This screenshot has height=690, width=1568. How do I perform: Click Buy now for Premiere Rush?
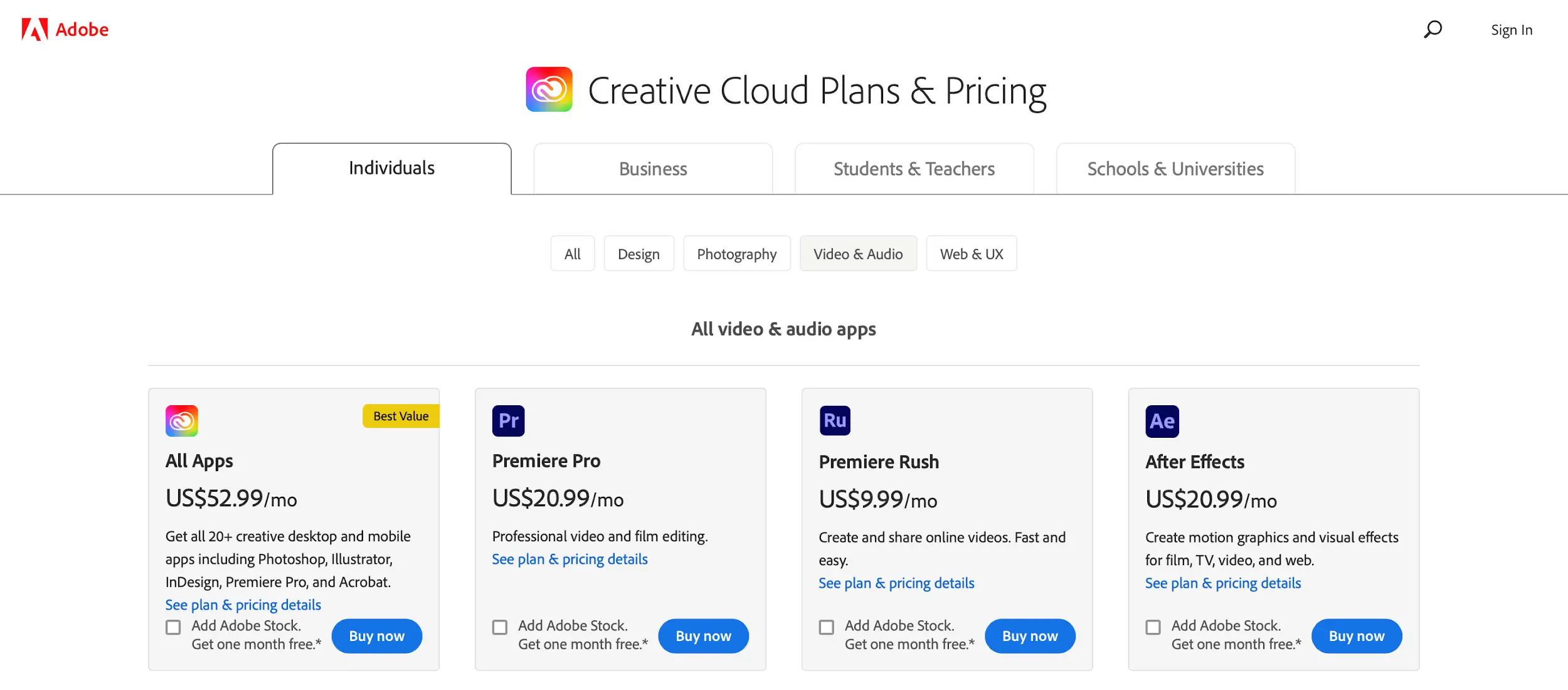(x=1030, y=636)
